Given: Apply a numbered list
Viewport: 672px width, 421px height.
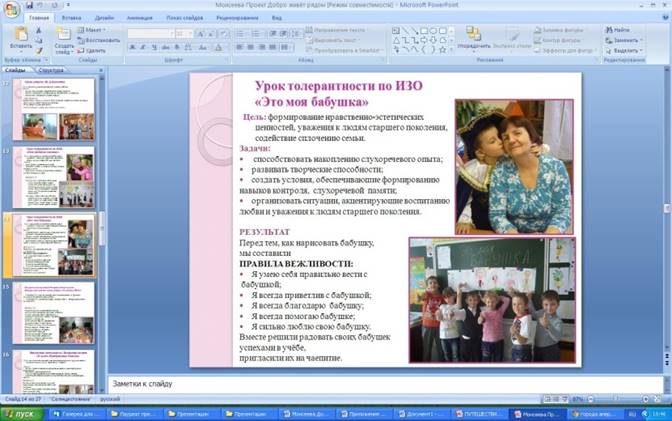Looking at the screenshot, I should click(257, 33).
